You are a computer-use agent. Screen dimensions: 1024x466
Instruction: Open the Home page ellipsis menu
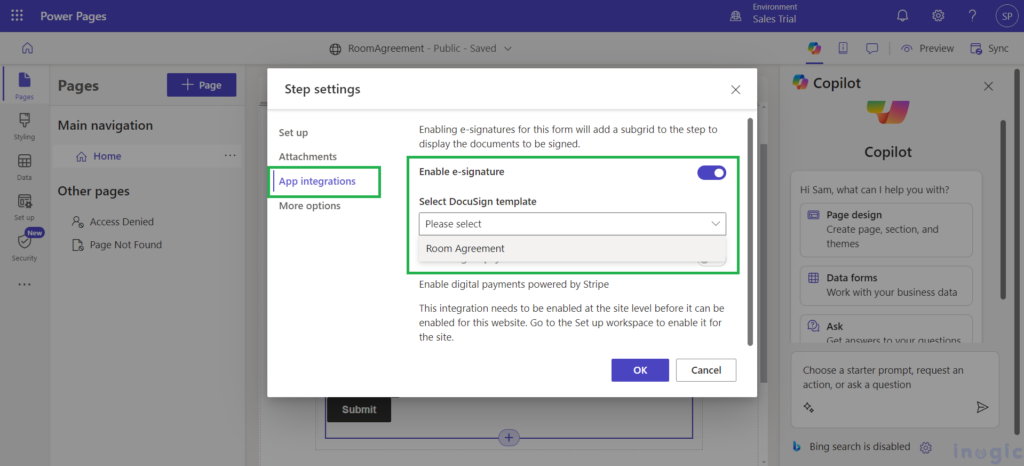coord(230,156)
